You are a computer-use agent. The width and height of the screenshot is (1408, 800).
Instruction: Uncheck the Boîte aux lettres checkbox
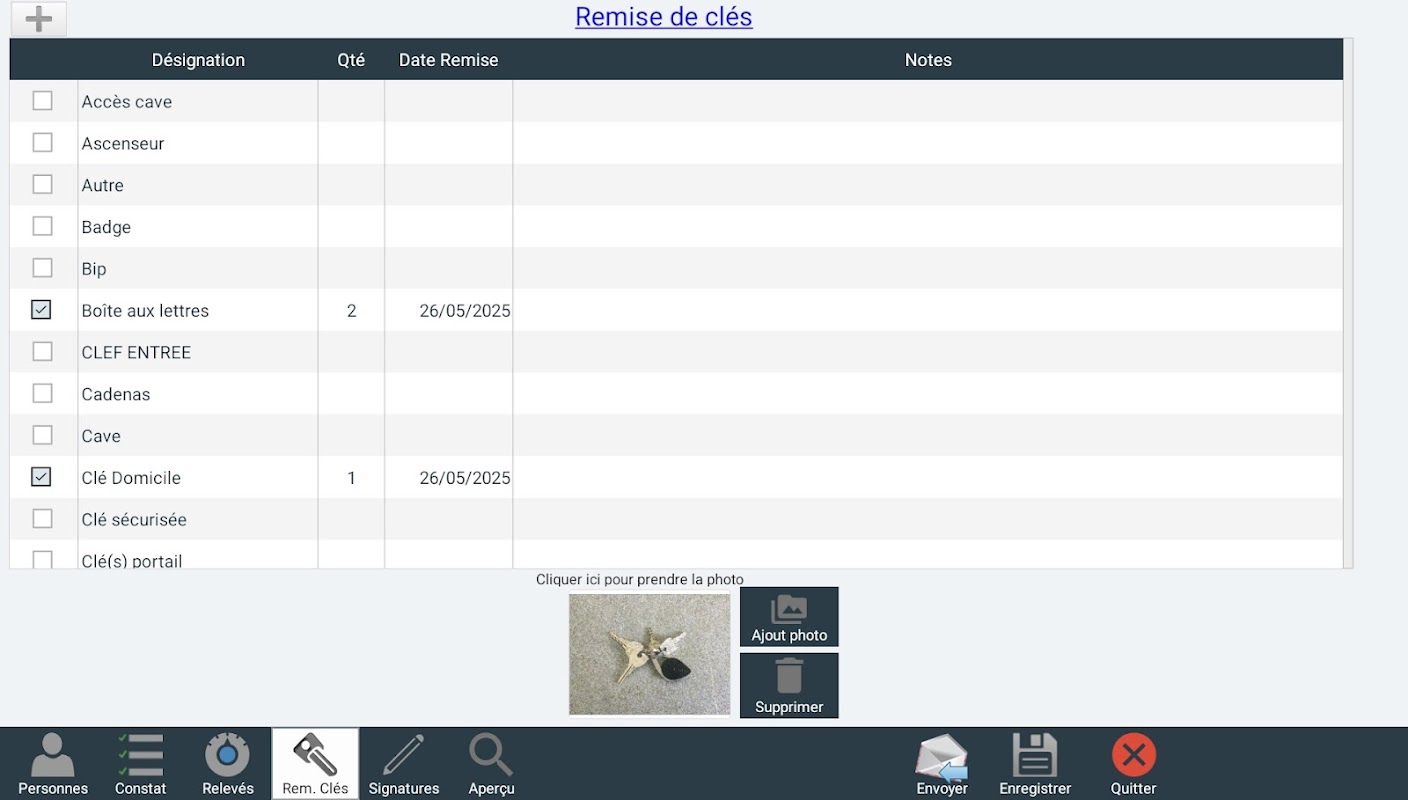[x=41, y=310]
